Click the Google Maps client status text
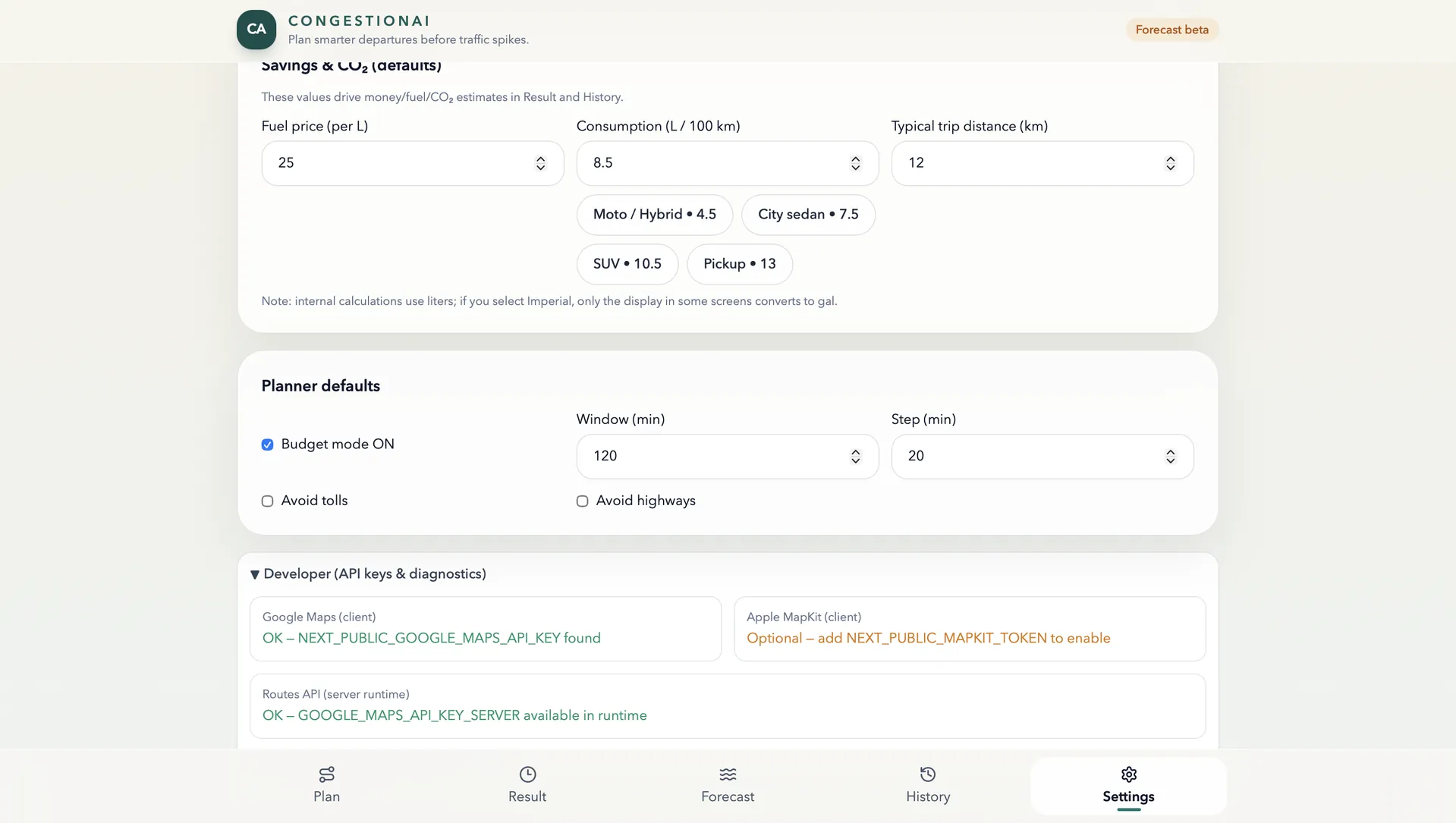 (x=432, y=638)
